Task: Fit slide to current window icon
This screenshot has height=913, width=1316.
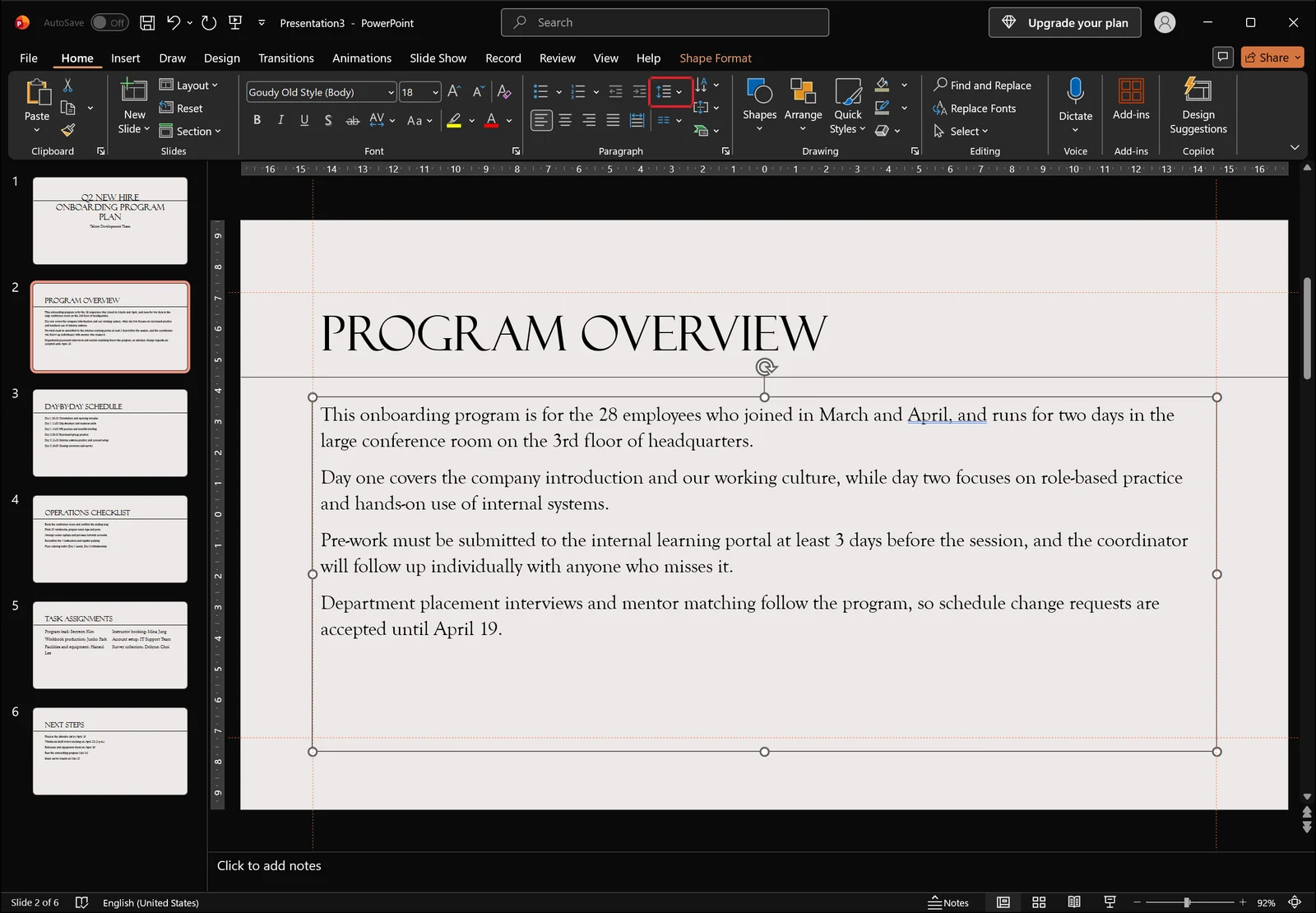Action: [1295, 902]
